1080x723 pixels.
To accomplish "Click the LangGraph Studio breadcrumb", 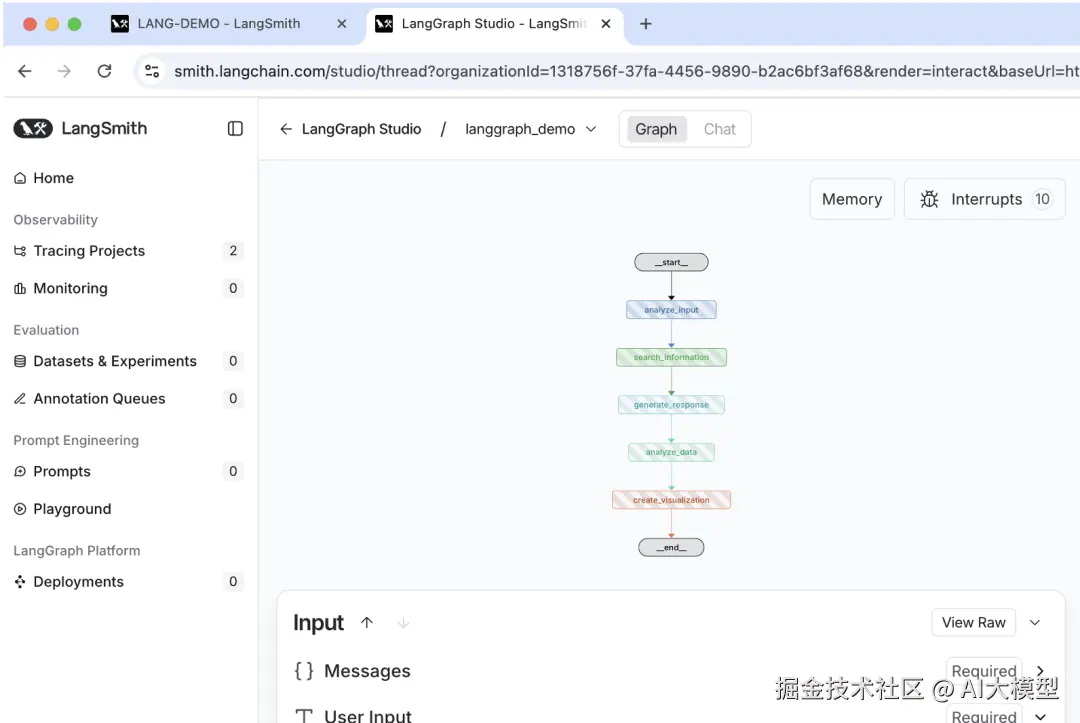I will [361, 129].
